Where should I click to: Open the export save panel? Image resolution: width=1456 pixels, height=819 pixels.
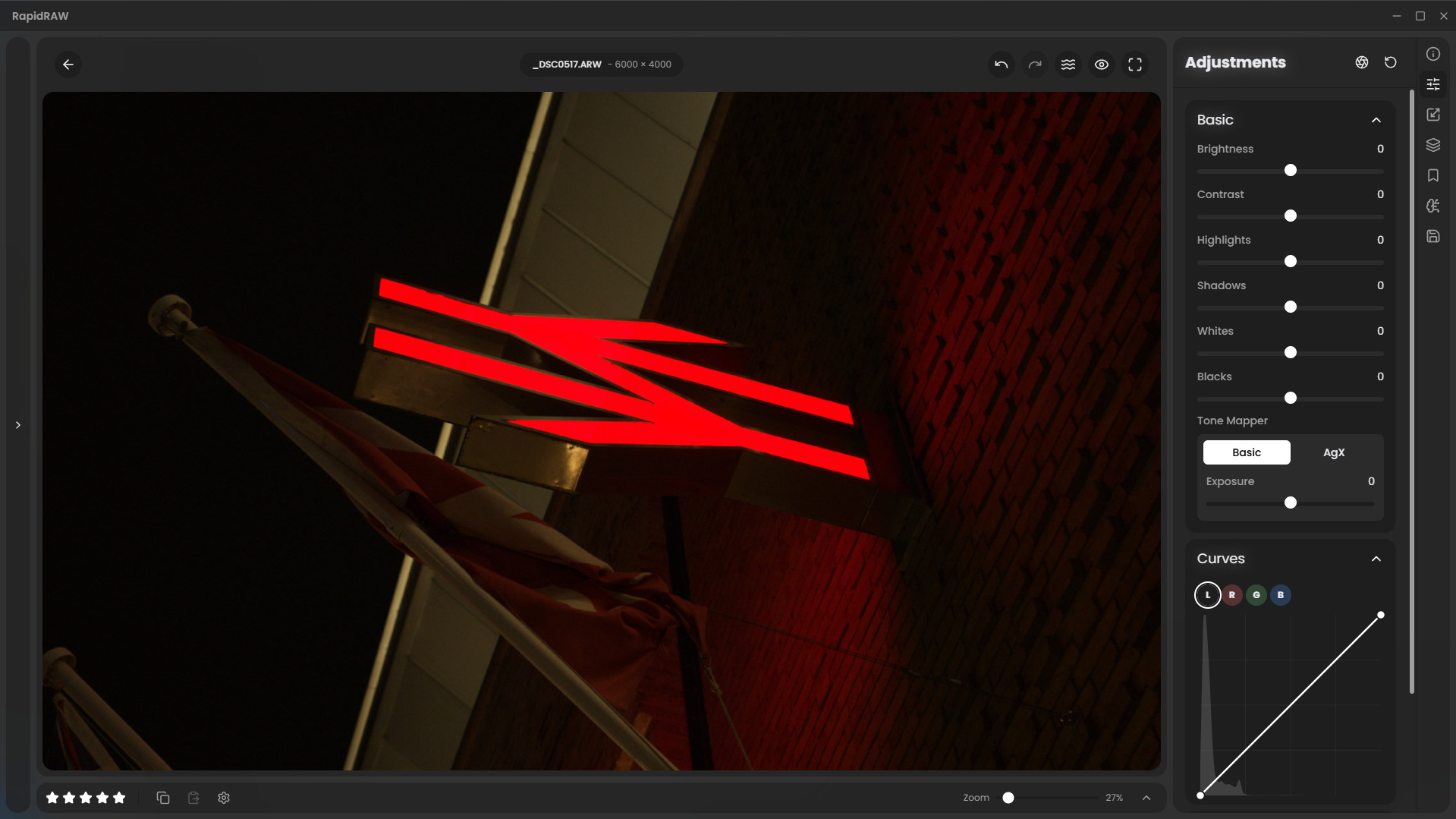pyautogui.click(x=1432, y=236)
